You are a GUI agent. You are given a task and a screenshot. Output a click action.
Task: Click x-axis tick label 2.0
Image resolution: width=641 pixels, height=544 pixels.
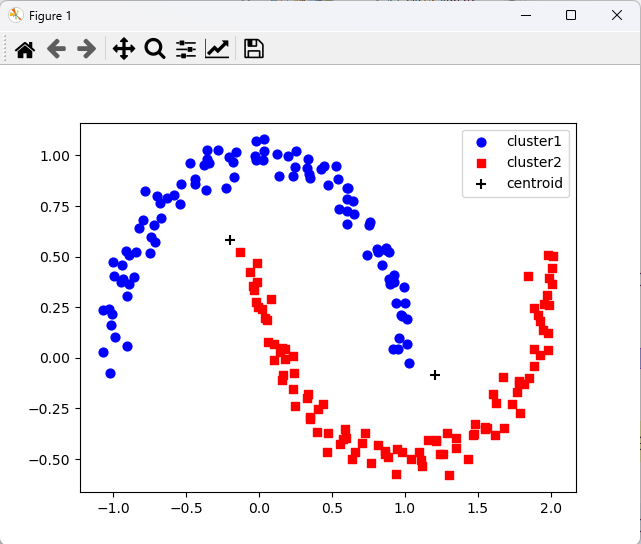coord(551,508)
